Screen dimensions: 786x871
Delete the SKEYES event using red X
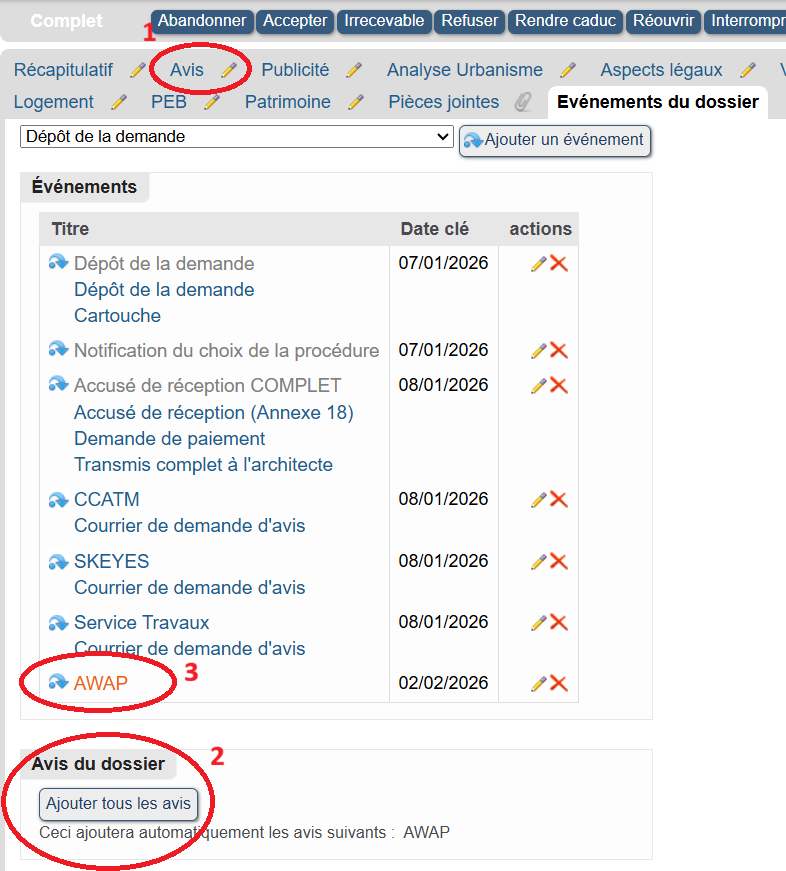559,562
